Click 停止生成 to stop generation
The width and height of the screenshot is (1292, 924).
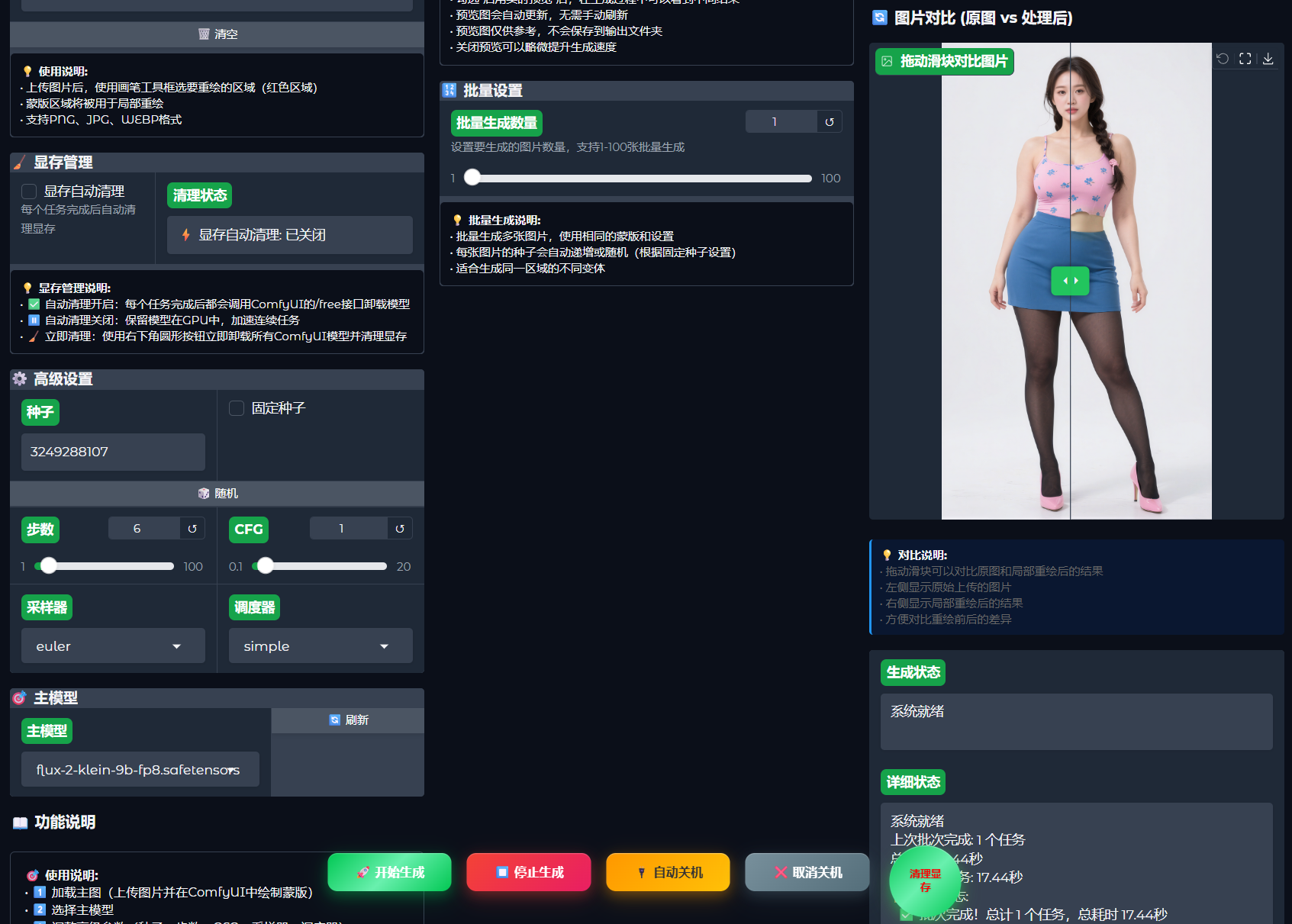click(x=529, y=872)
